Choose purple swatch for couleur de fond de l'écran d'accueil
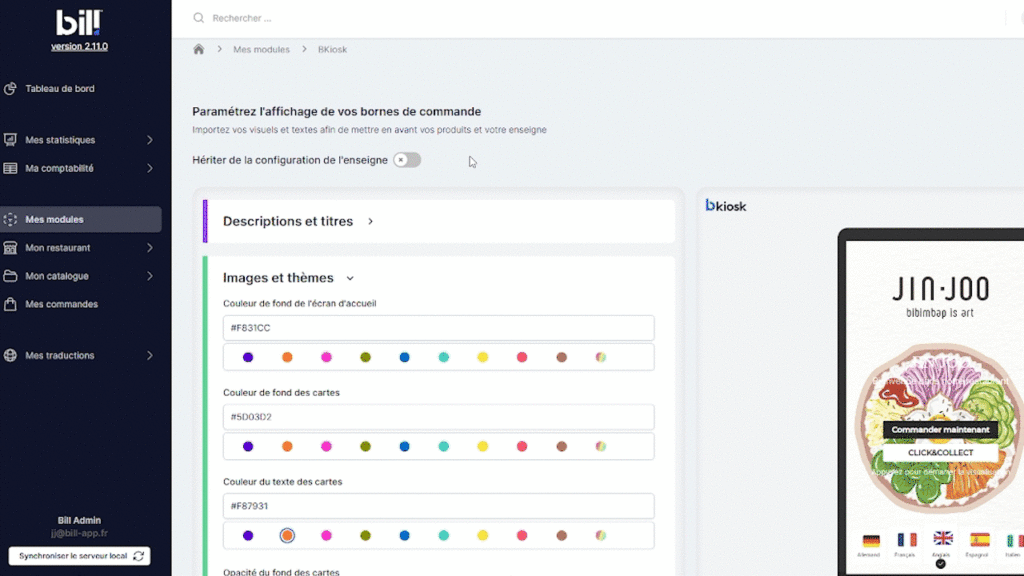Screen dimensions: 1024x576 point(248,357)
